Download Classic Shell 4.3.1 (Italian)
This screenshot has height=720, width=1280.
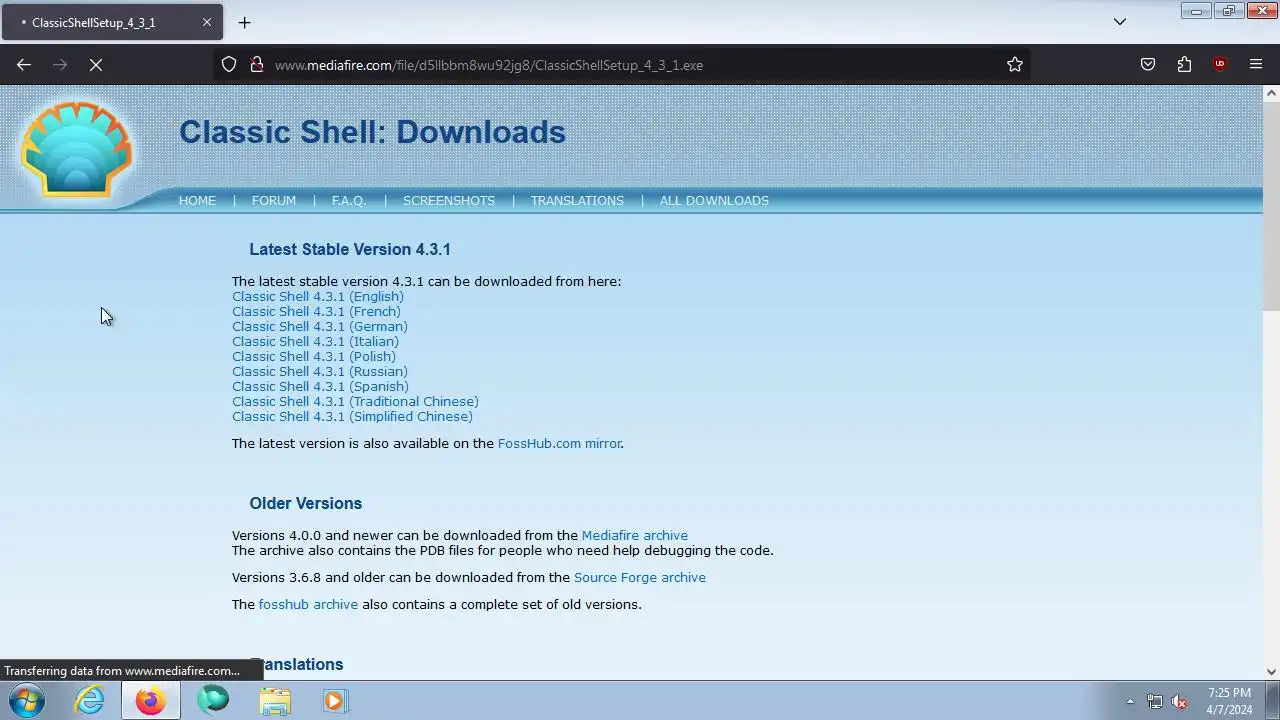315,342
